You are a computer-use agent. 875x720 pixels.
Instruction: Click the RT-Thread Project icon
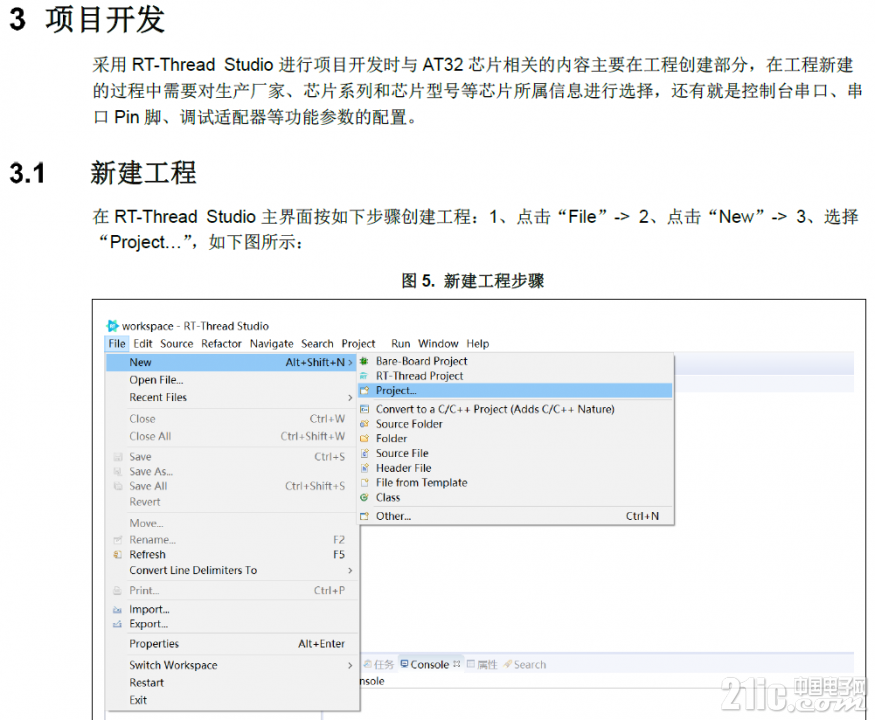click(x=364, y=376)
